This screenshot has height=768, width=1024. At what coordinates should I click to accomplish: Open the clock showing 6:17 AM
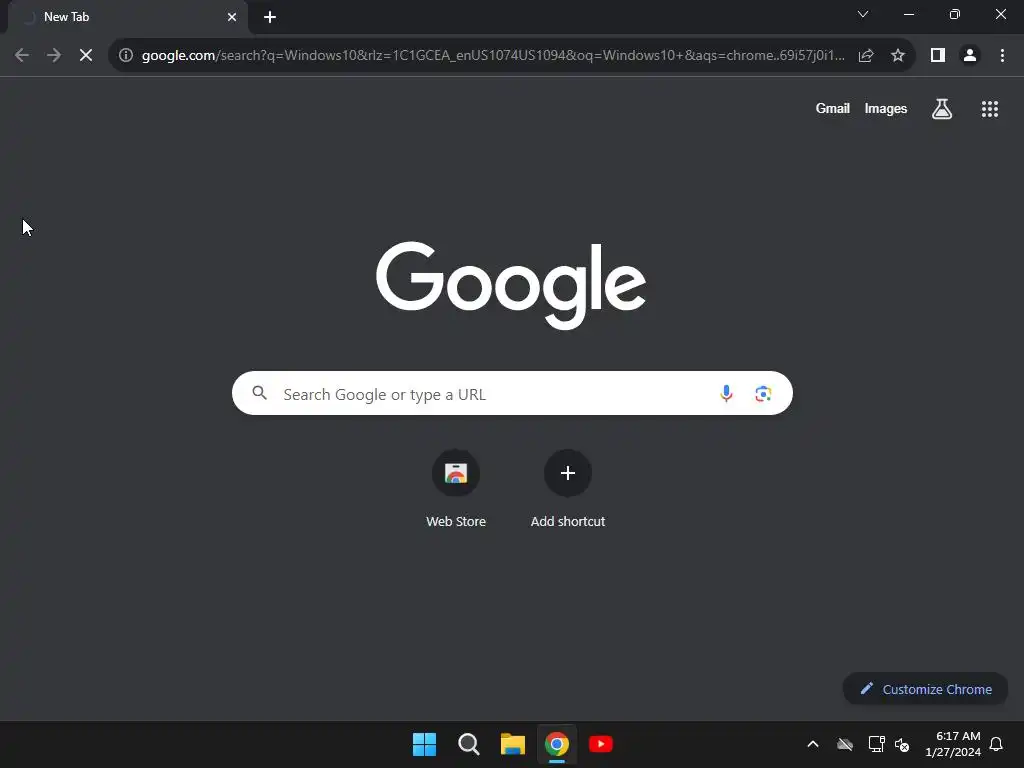pyautogui.click(x=953, y=744)
